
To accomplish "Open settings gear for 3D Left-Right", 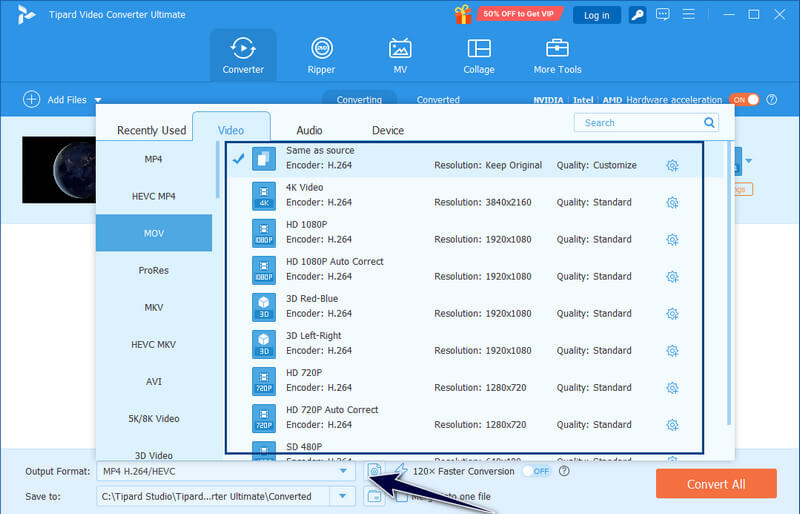I will pos(672,351).
